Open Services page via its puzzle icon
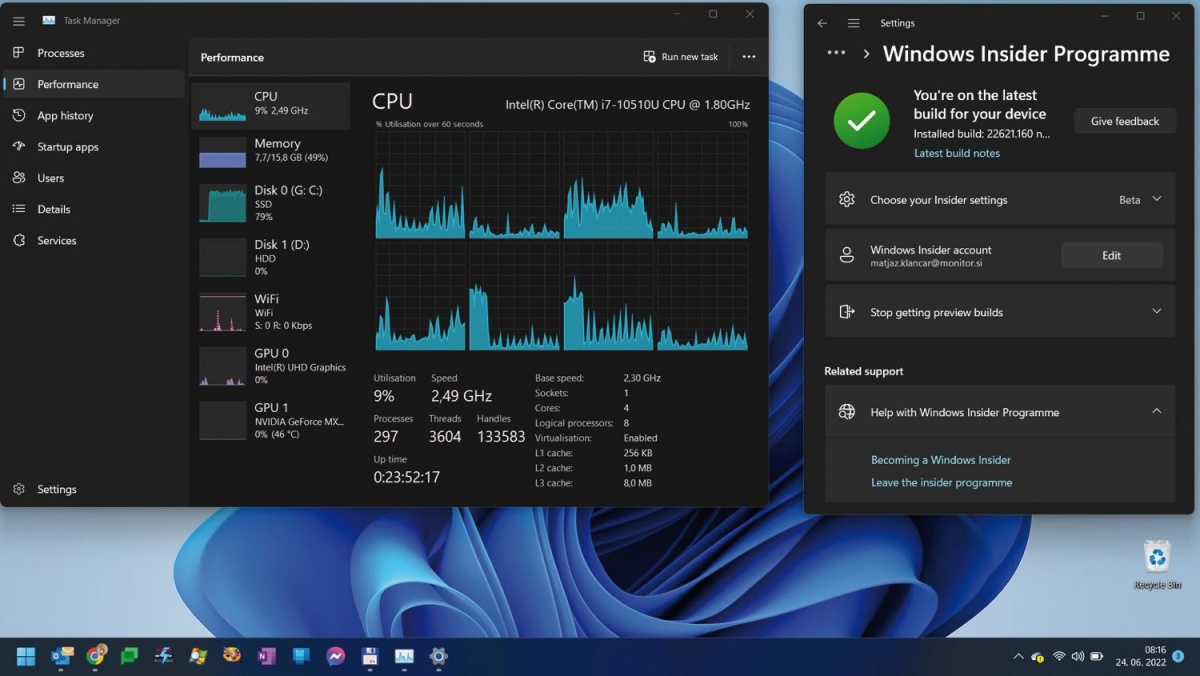Screen dimensions: 1200x676 point(18,240)
